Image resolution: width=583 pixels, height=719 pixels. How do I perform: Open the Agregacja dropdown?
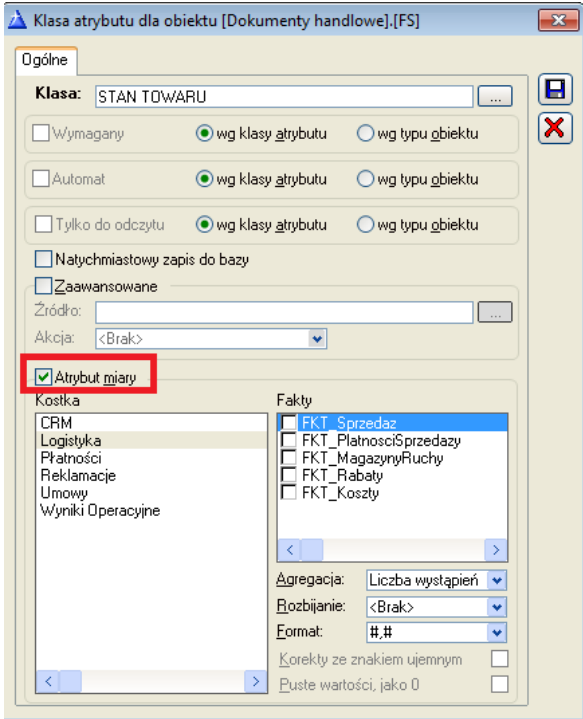click(x=497, y=581)
